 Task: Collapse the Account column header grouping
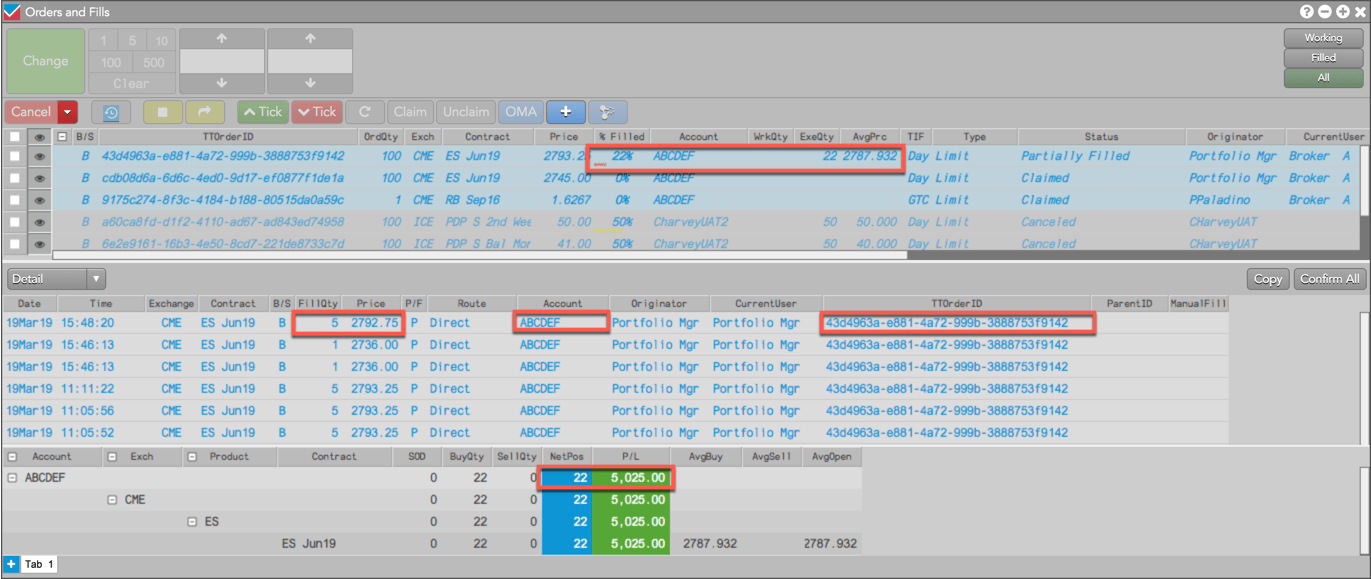point(12,456)
